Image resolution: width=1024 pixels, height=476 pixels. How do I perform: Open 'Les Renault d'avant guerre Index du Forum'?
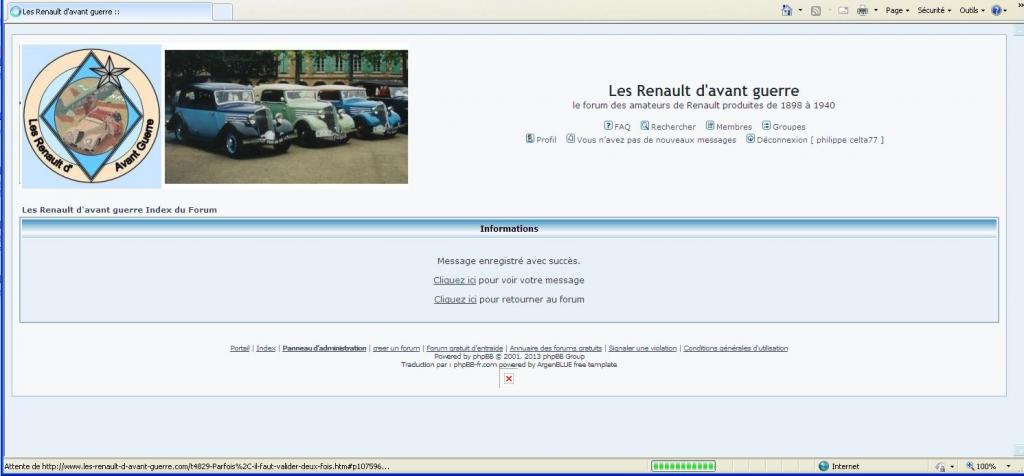[120, 210]
